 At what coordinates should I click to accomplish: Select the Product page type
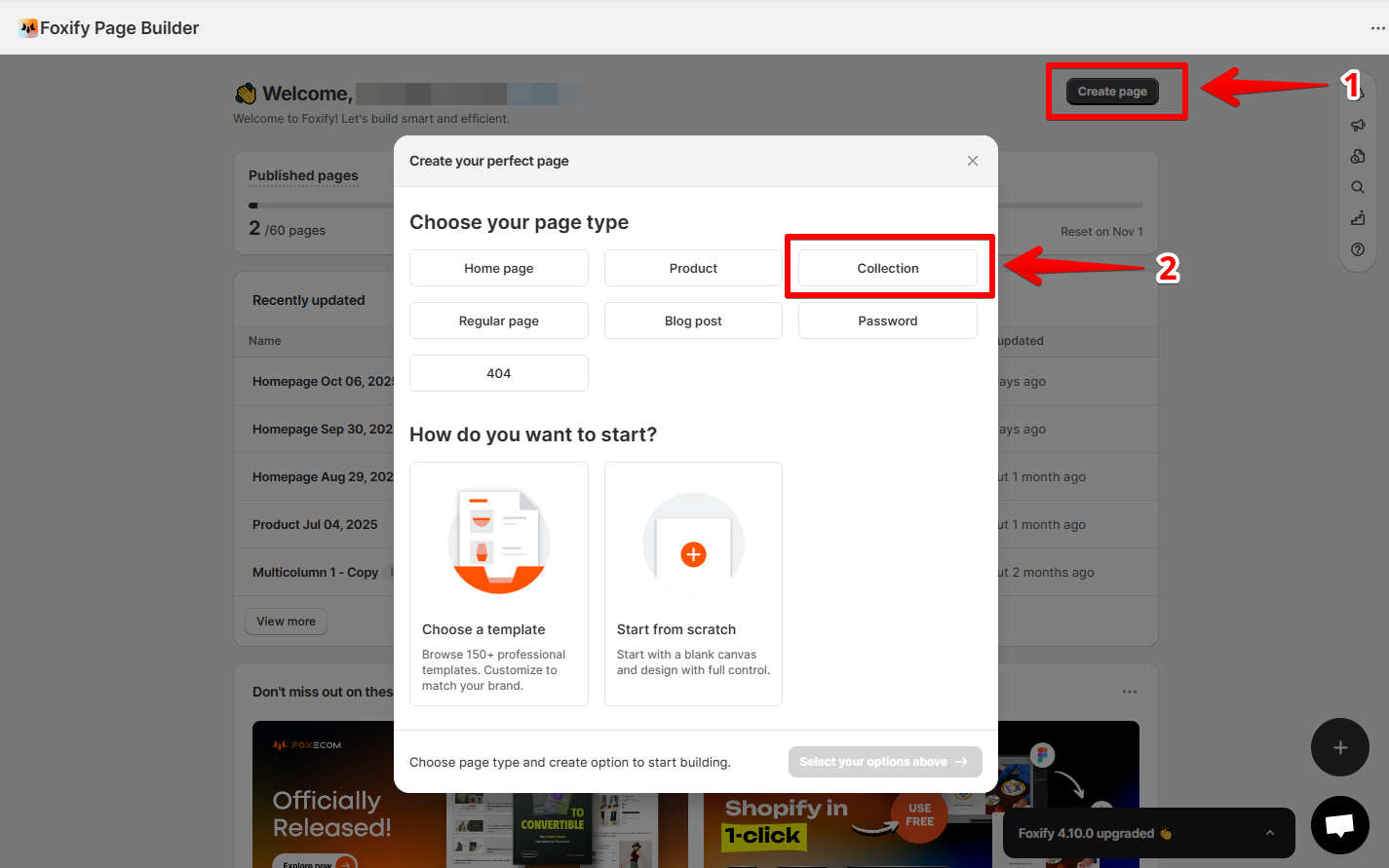click(693, 268)
